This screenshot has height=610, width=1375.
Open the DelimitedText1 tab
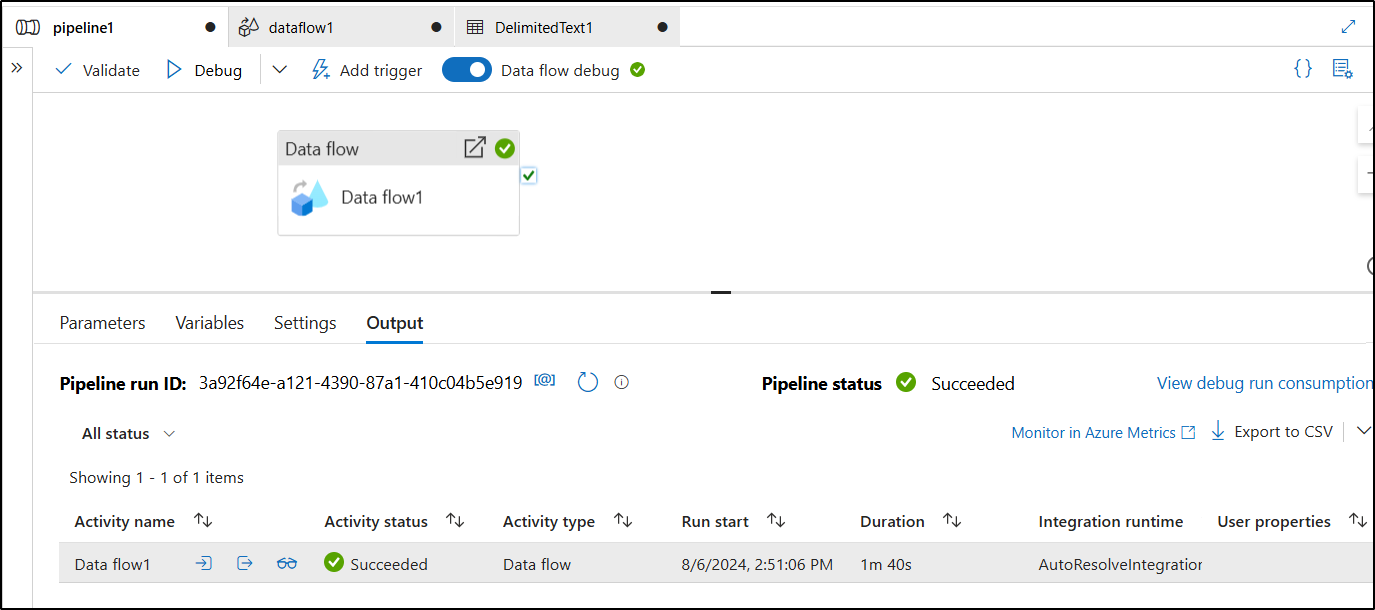pyautogui.click(x=567, y=27)
